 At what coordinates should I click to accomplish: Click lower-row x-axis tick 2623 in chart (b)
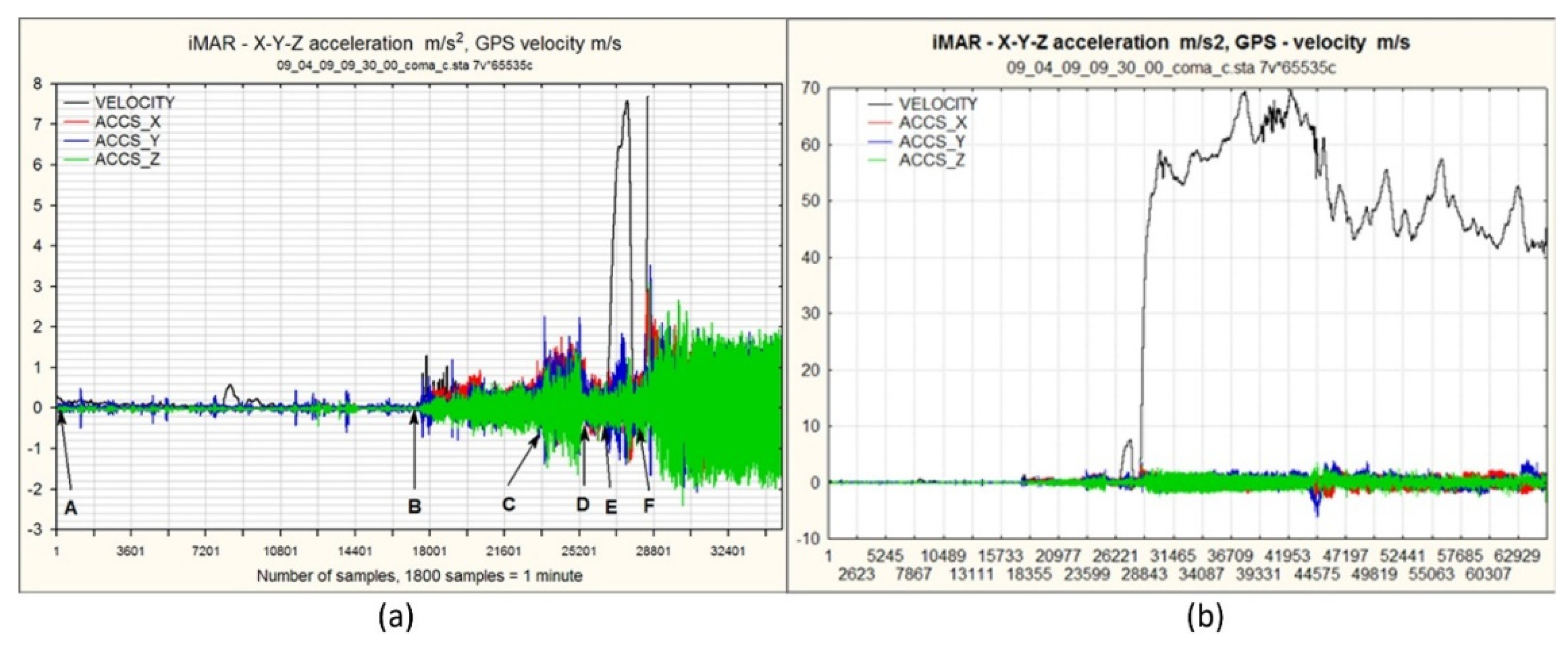(x=857, y=574)
